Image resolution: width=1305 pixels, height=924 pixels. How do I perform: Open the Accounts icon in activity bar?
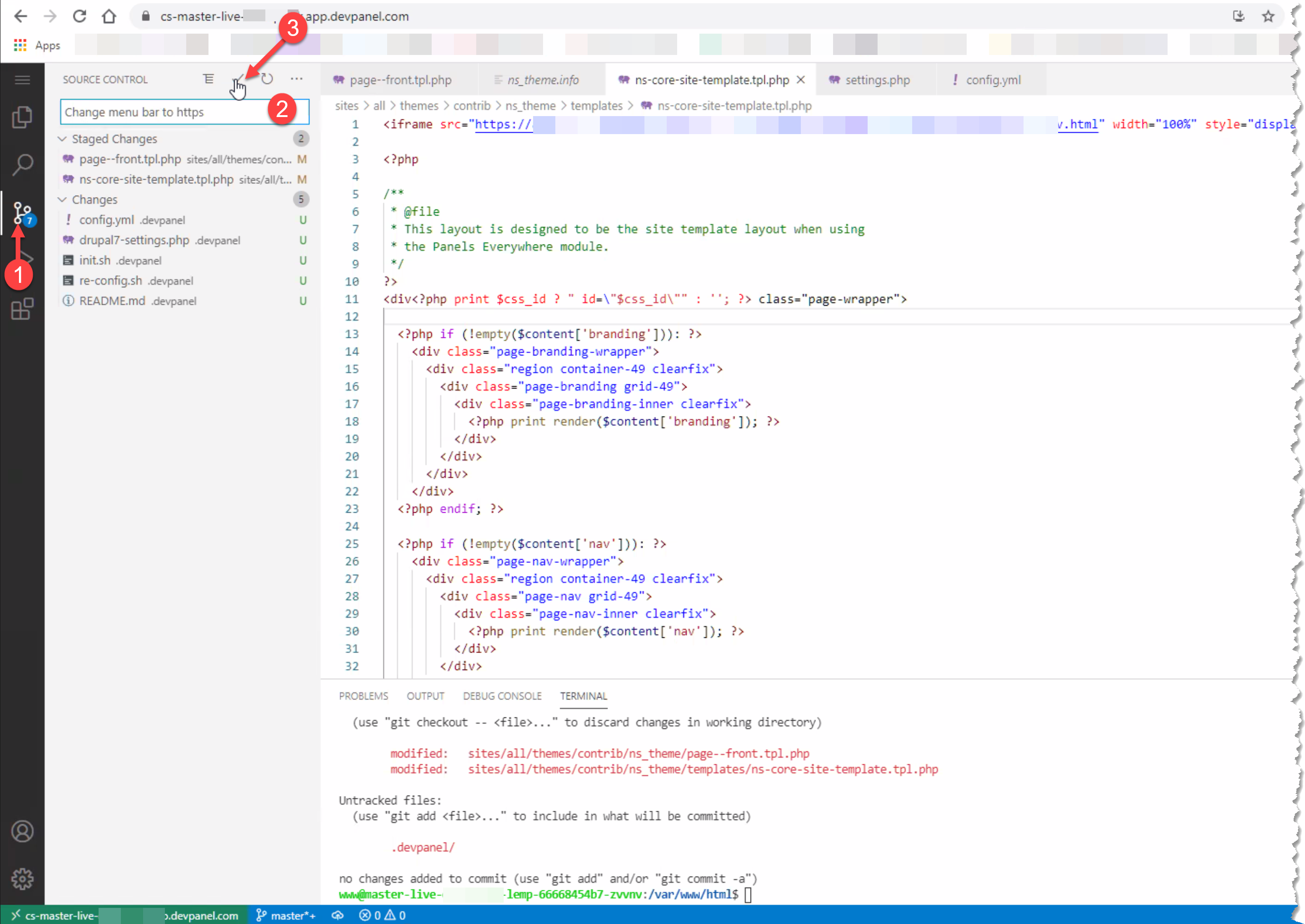23,831
